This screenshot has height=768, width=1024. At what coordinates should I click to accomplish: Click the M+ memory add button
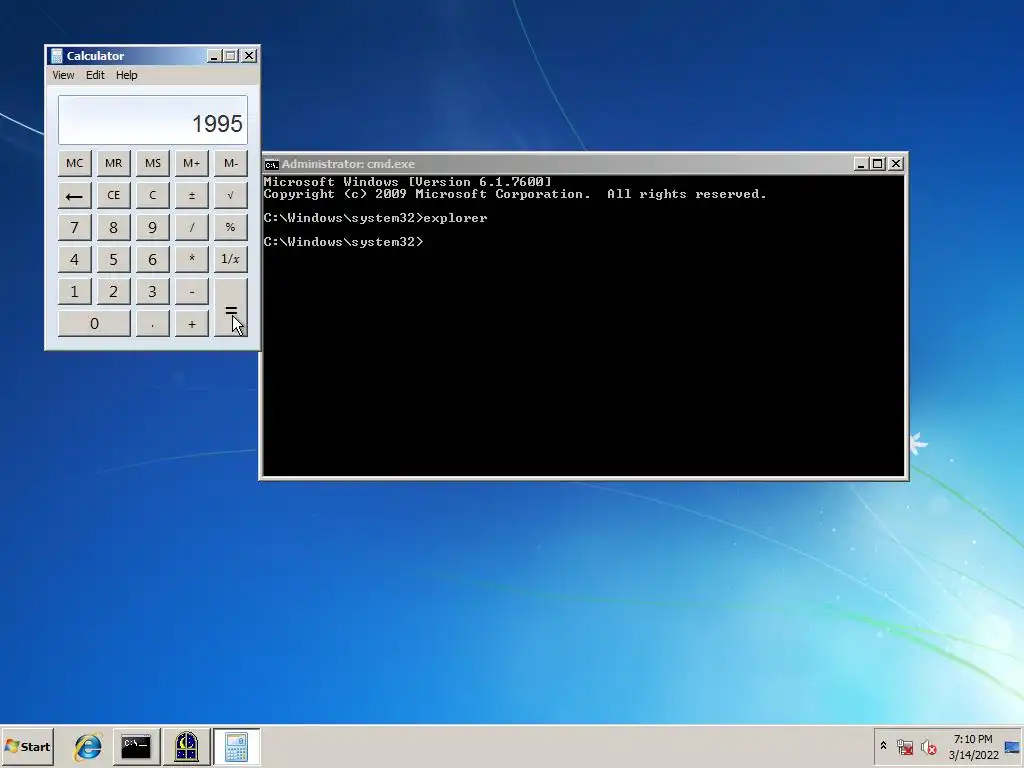(x=191, y=163)
